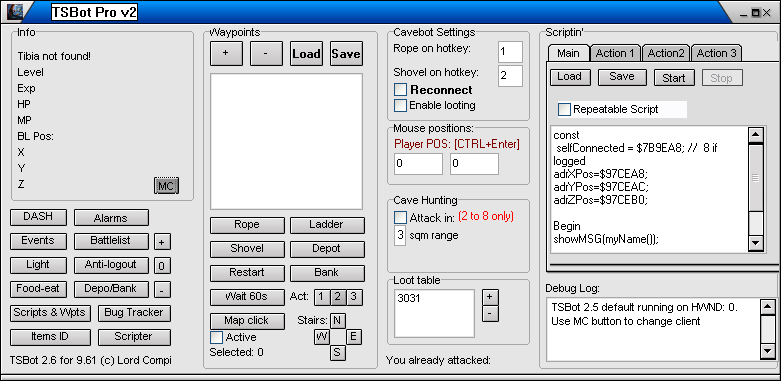
Task: Click Act button 3
Action: (354, 297)
